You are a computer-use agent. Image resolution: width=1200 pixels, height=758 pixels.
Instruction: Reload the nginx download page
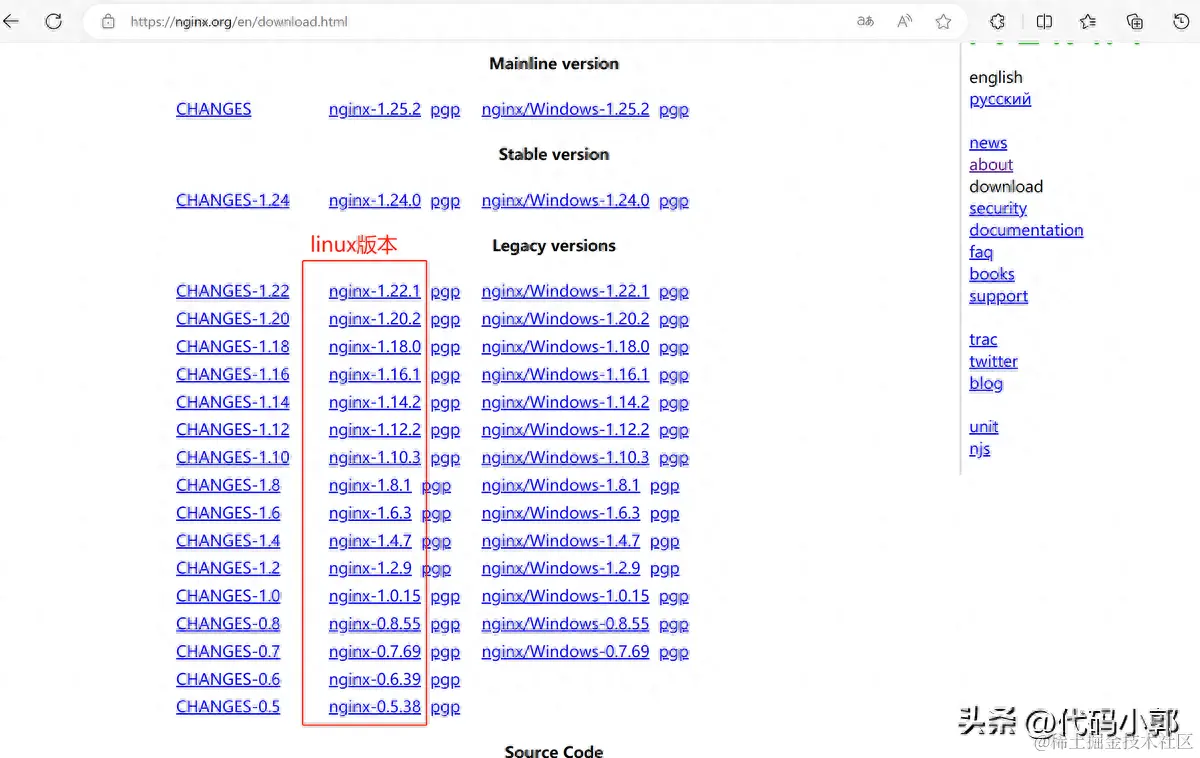(54, 21)
